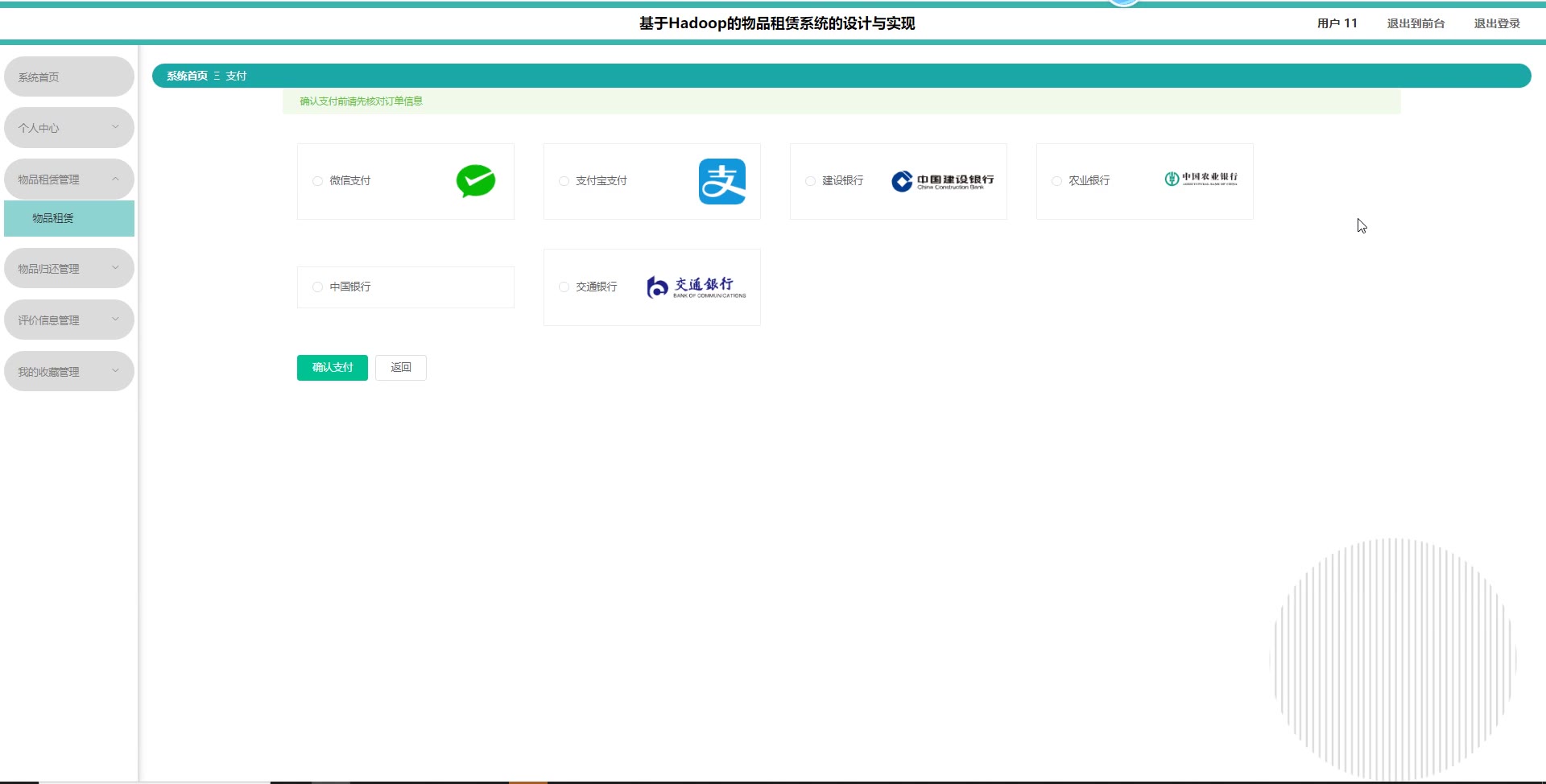Click the Agricultural Bank of China logo
Image resolution: width=1546 pixels, height=784 pixels.
point(1201,179)
